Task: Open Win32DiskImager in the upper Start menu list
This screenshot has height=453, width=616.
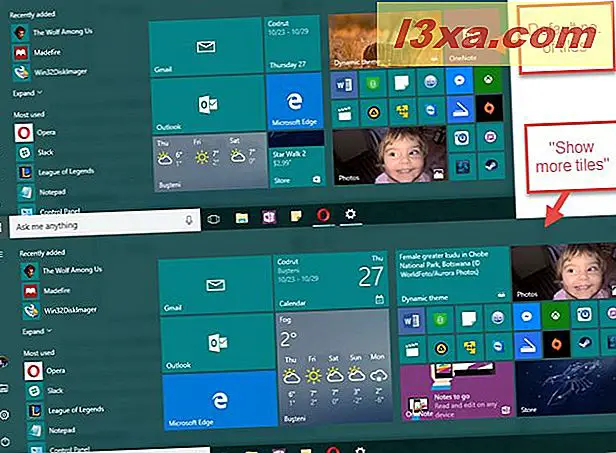Action: pos(50,72)
